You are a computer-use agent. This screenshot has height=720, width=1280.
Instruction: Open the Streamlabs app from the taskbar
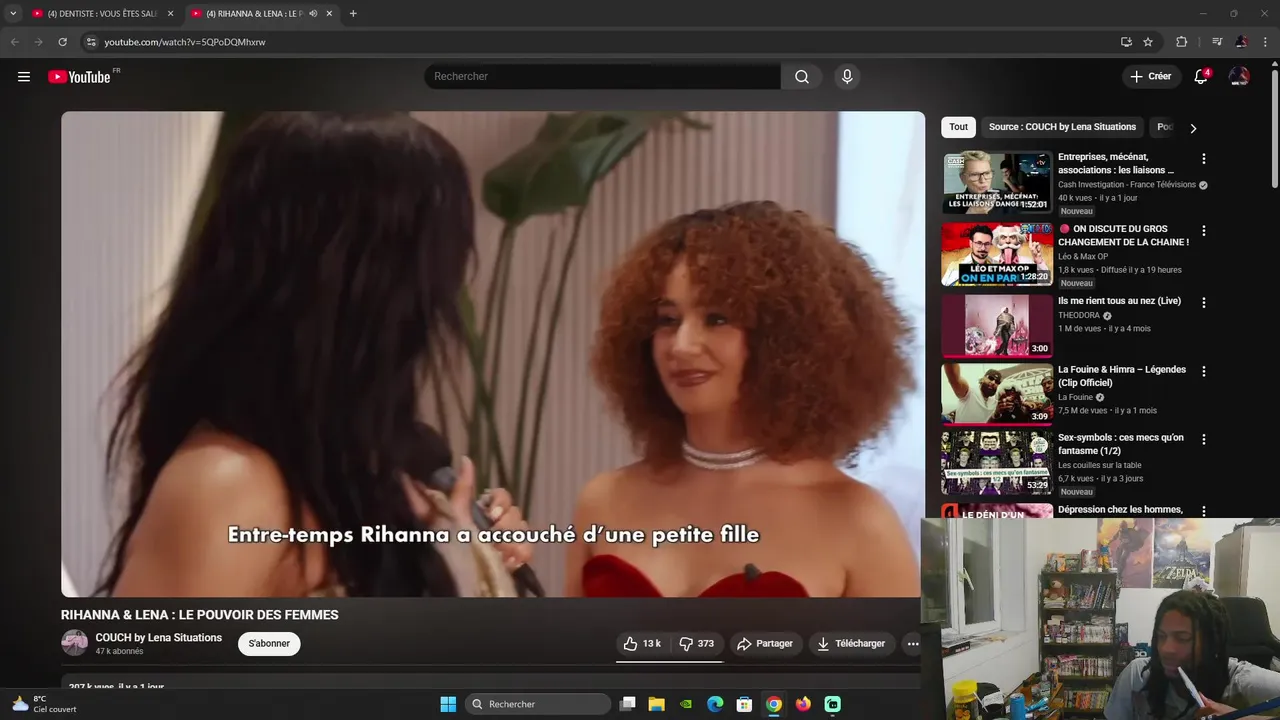(832, 704)
